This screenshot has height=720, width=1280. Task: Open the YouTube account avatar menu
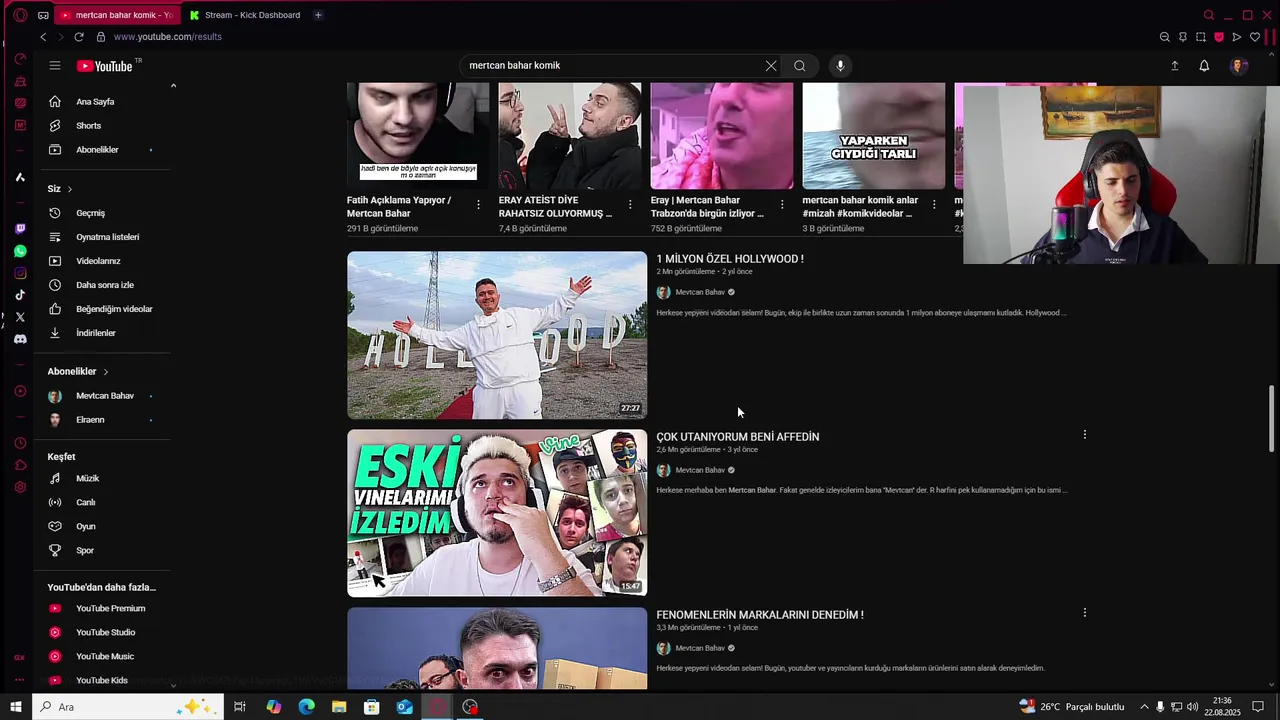pyautogui.click(x=1239, y=66)
